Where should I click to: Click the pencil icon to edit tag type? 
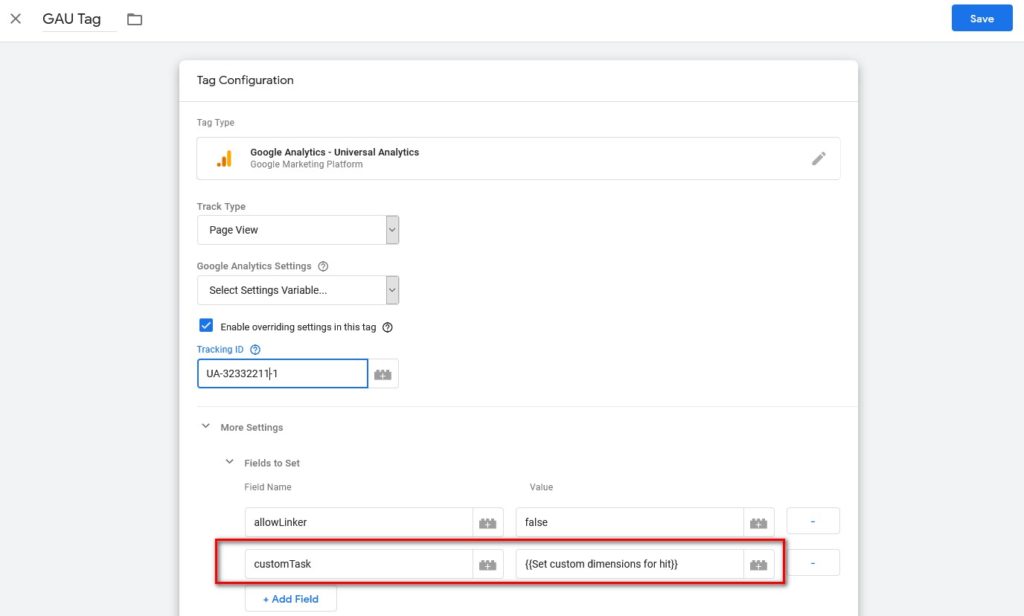pos(818,158)
